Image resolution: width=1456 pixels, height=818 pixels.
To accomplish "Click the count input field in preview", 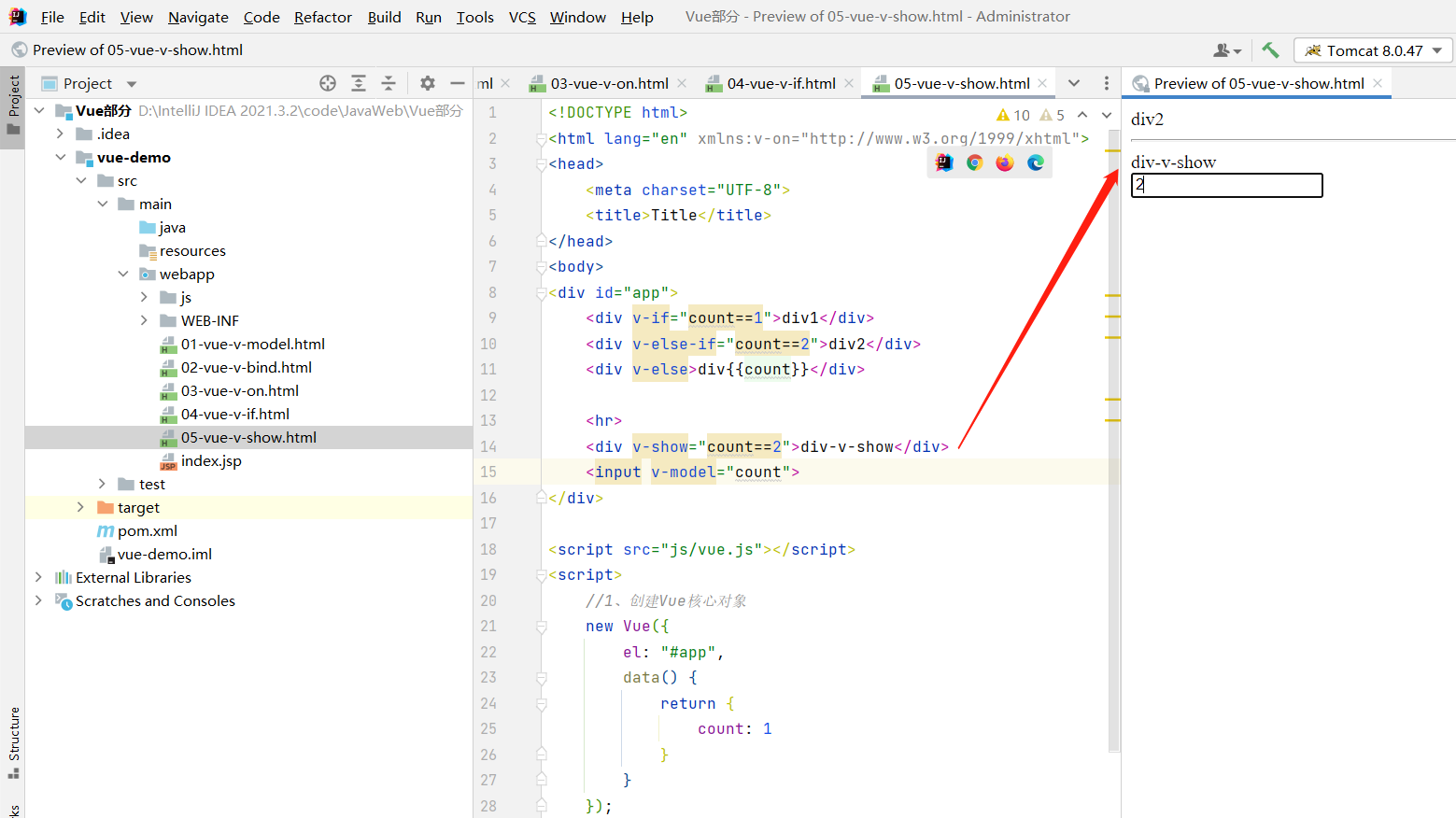I will (x=1227, y=185).
